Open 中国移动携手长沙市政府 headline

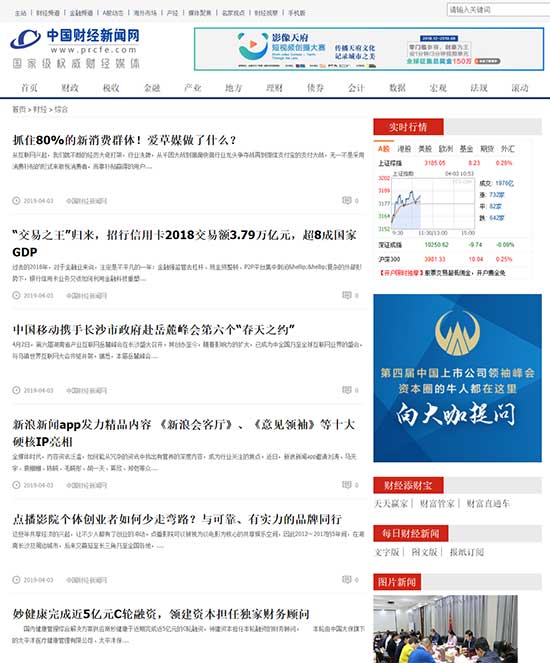(x=153, y=329)
